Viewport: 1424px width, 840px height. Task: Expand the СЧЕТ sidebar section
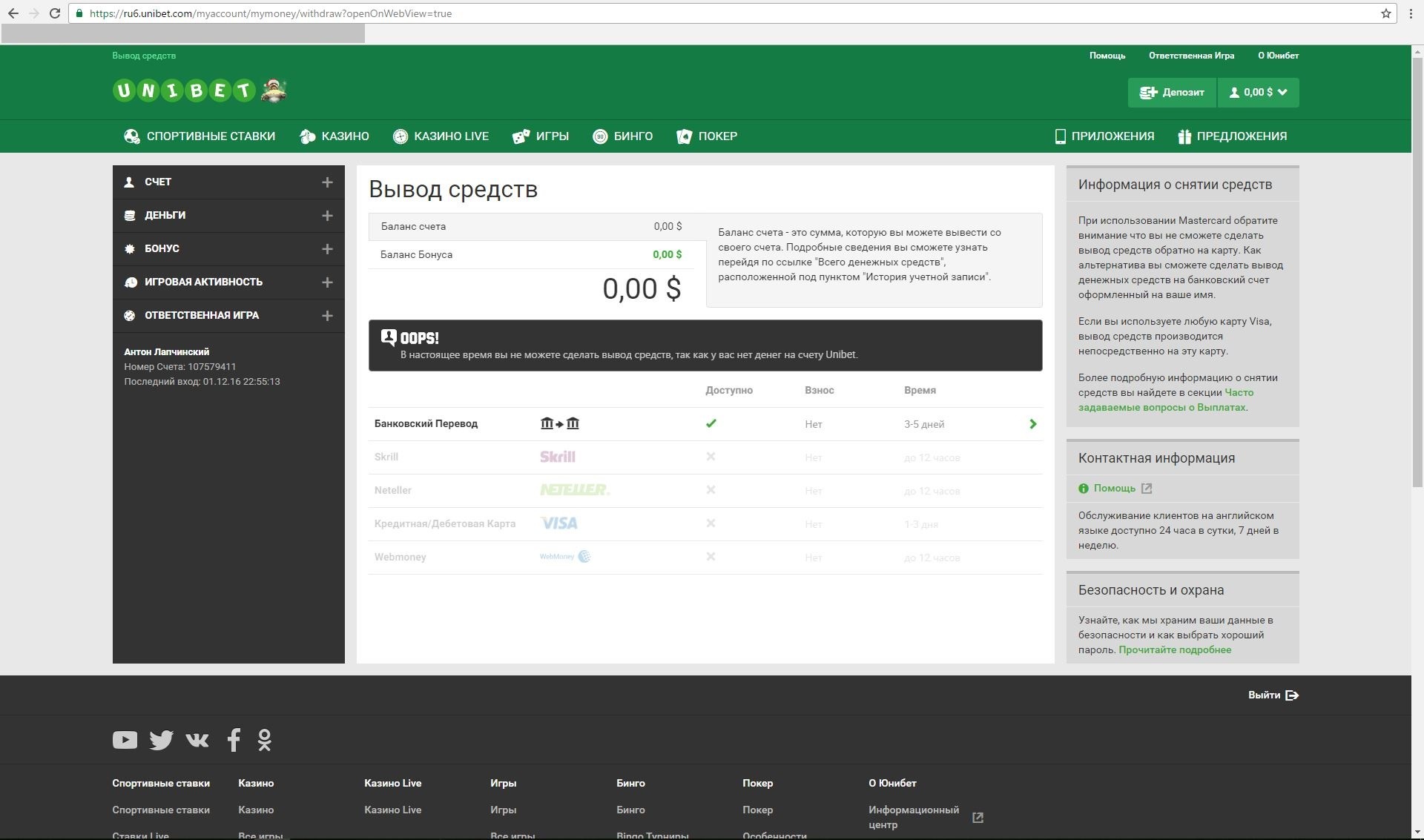[327, 182]
